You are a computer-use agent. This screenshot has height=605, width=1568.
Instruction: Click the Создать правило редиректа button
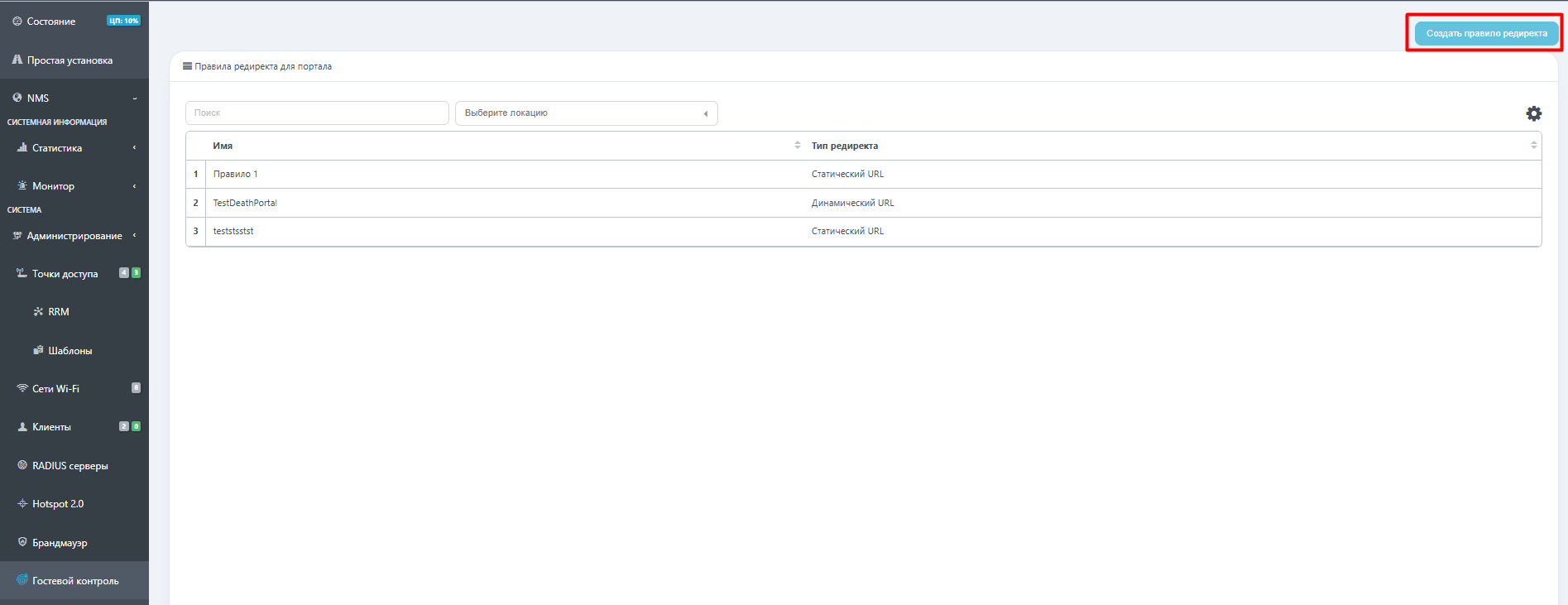[x=1486, y=33]
